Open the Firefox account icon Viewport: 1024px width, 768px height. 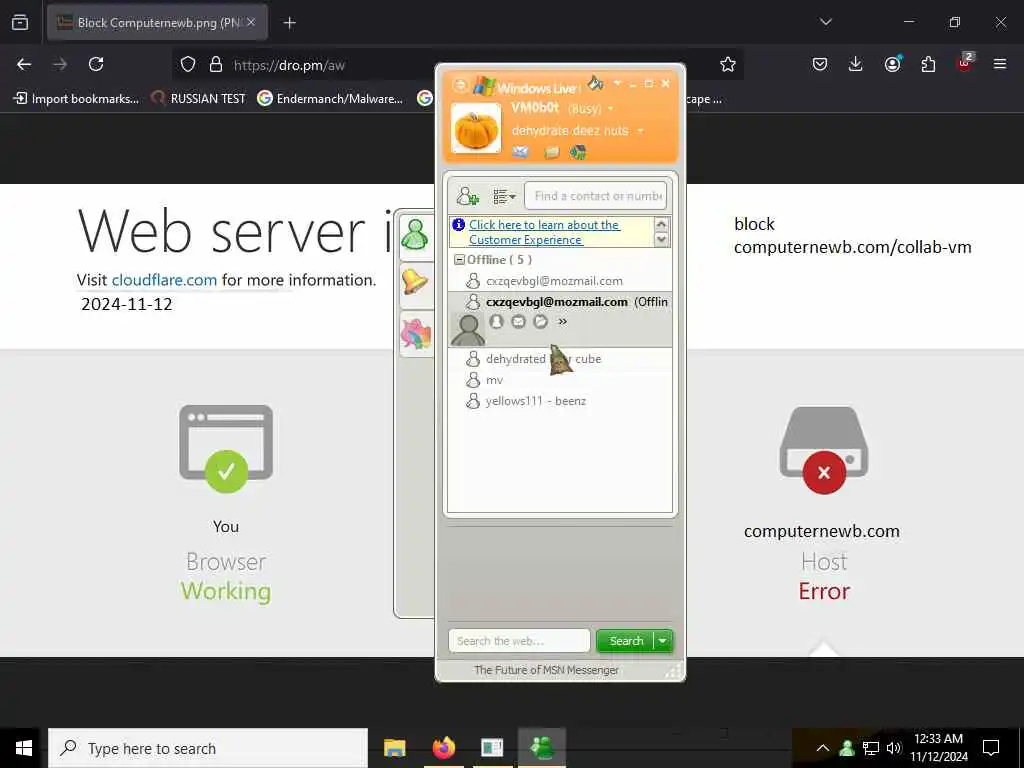tap(892, 64)
